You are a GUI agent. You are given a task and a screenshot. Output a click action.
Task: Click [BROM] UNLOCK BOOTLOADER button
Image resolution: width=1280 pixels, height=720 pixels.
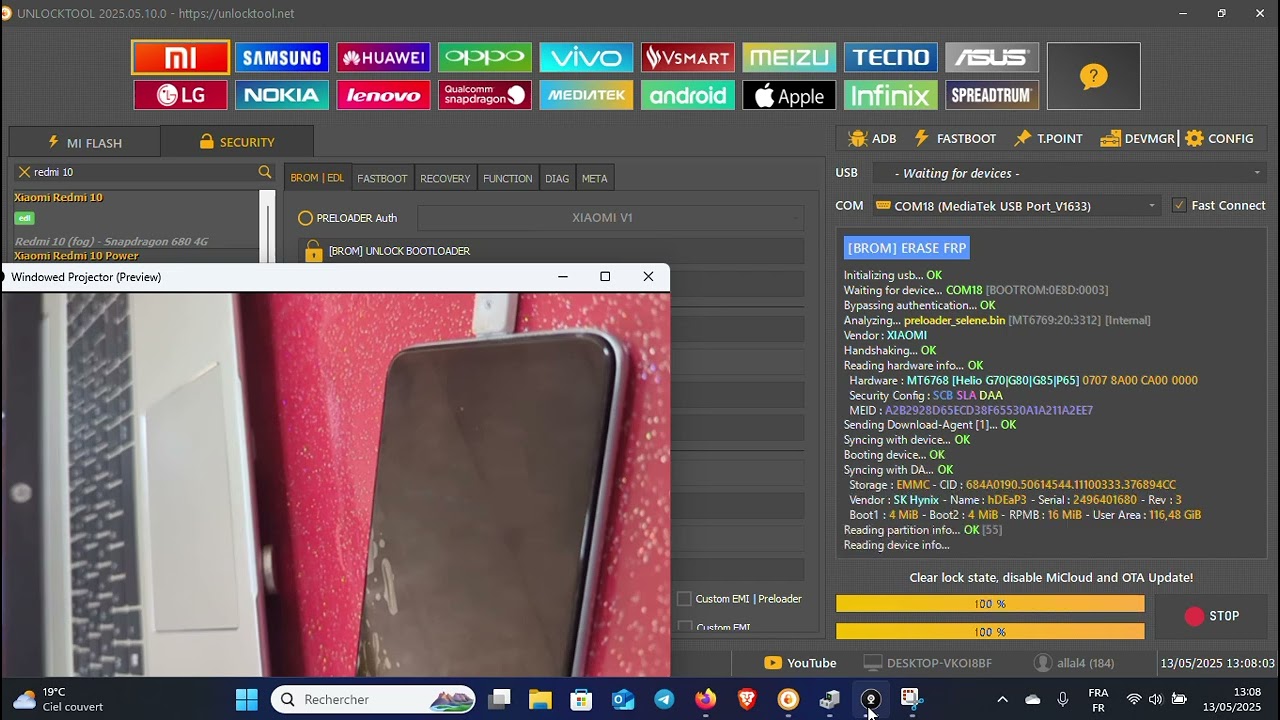(553, 251)
